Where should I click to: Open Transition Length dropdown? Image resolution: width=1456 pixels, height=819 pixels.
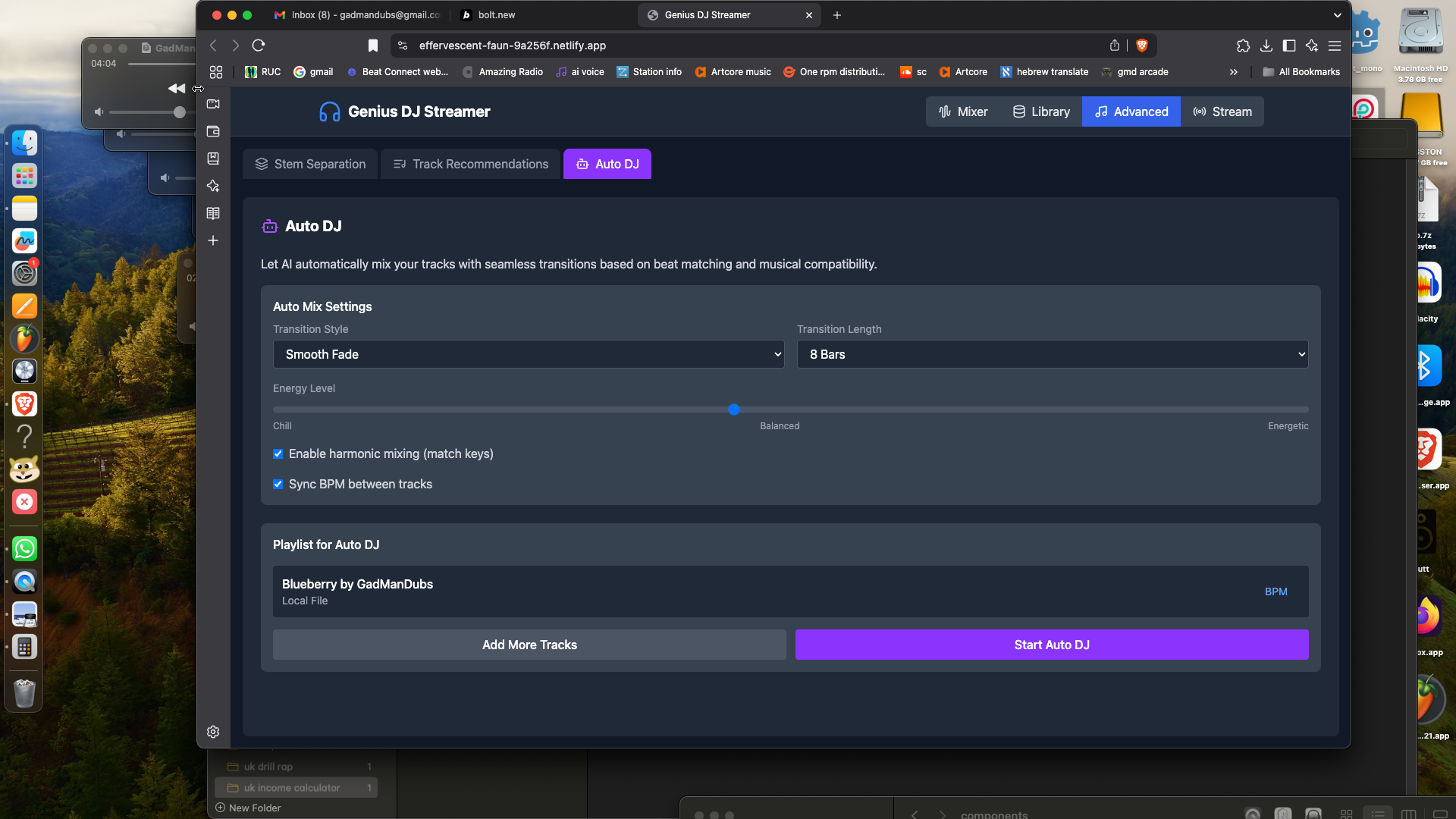click(x=1052, y=354)
